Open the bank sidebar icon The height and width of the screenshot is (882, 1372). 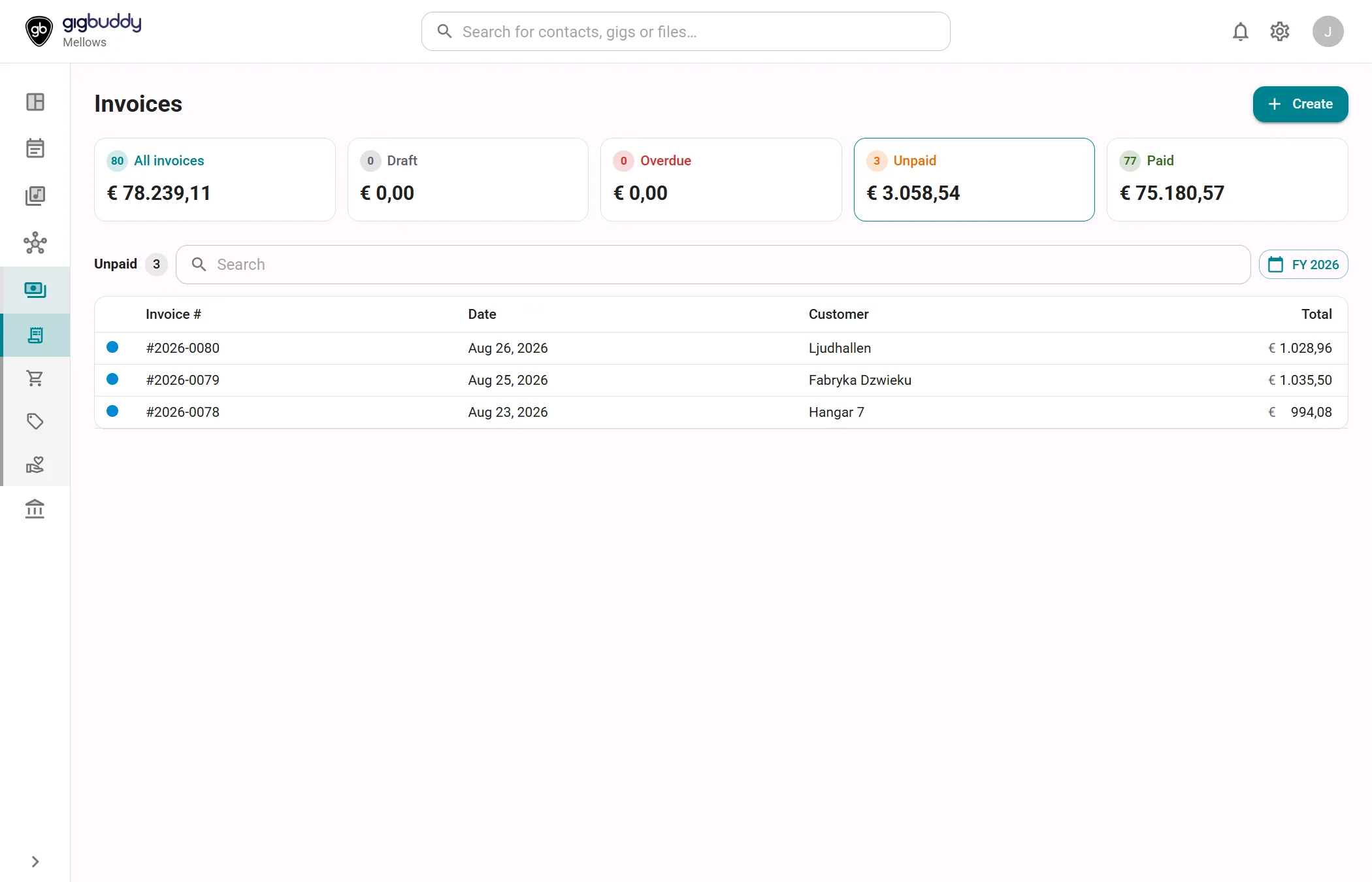click(x=35, y=509)
